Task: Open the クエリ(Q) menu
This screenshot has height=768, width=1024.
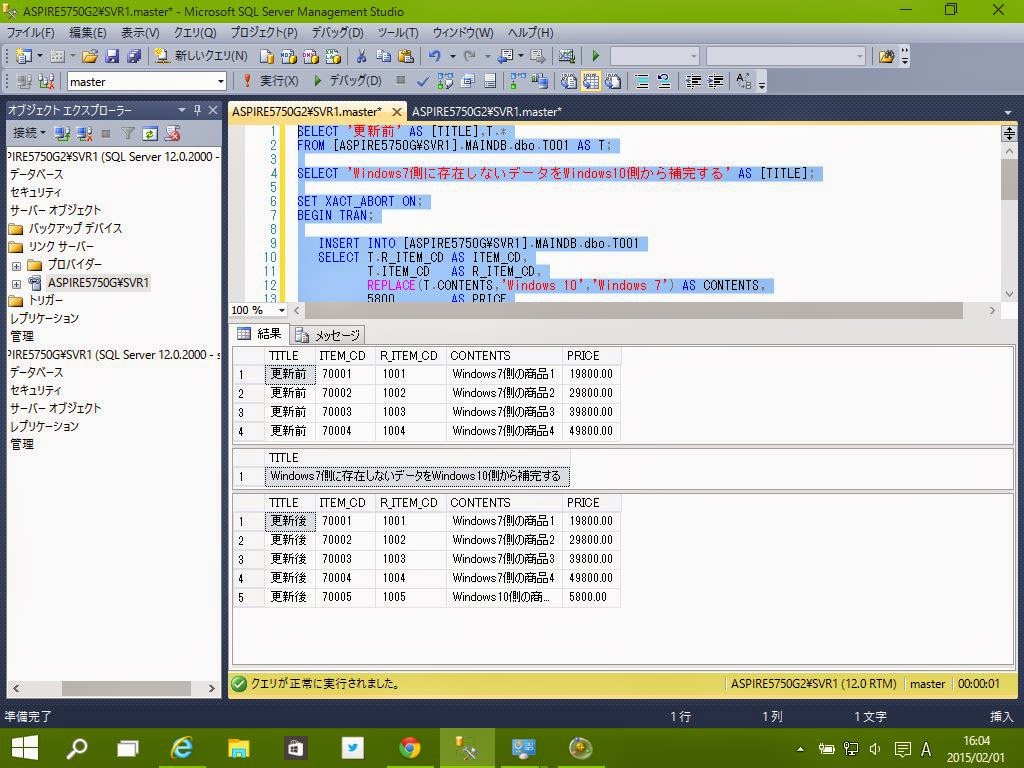Action: 194,33
